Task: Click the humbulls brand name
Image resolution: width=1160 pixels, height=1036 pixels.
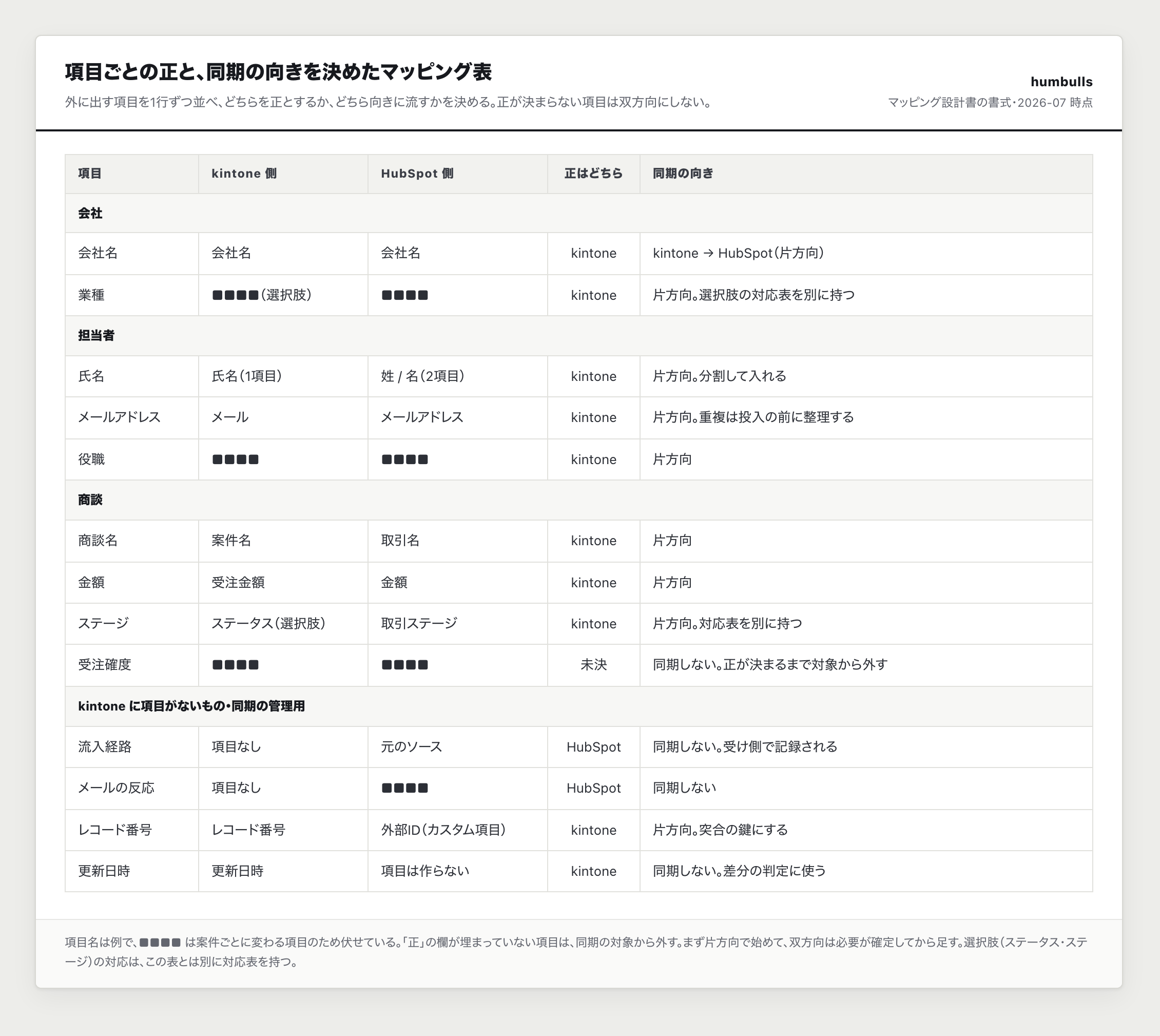Action: click(1061, 82)
